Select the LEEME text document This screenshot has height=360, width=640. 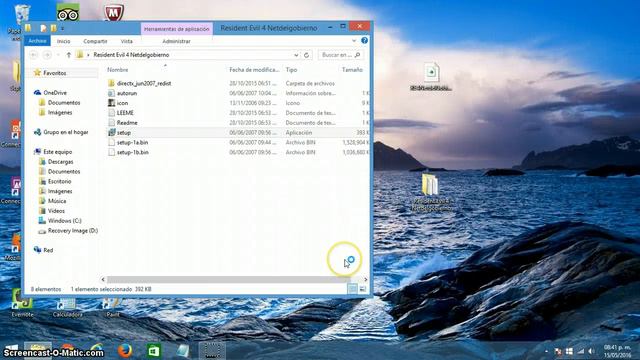click(x=125, y=113)
